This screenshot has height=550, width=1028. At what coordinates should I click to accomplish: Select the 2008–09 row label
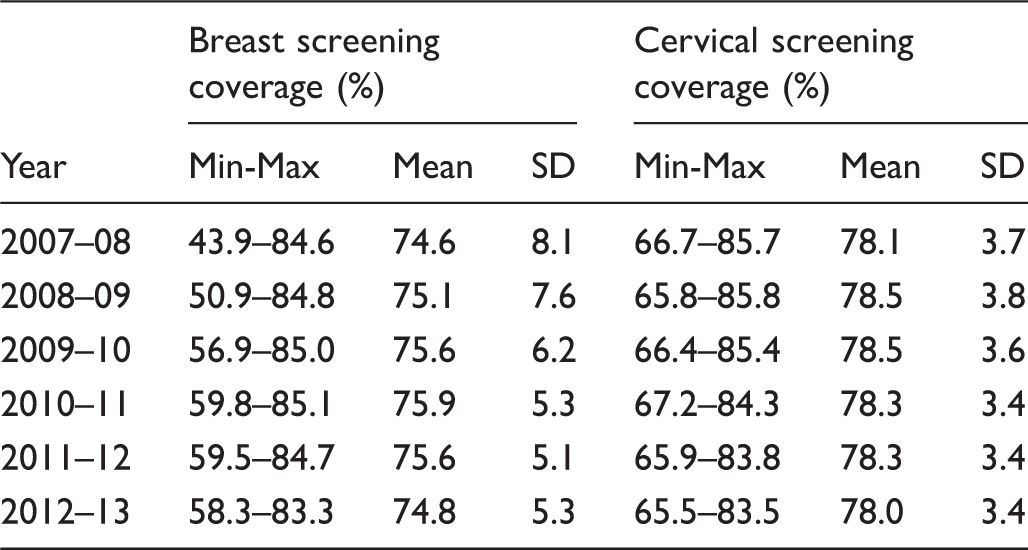pyautogui.click(x=66, y=297)
